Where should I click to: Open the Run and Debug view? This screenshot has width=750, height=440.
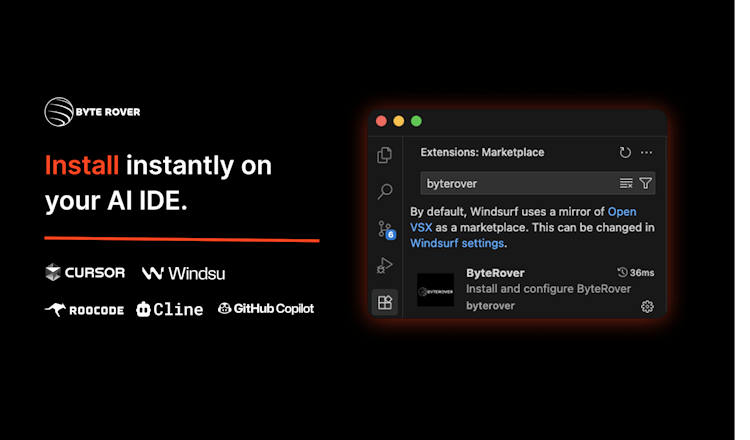click(x=385, y=265)
